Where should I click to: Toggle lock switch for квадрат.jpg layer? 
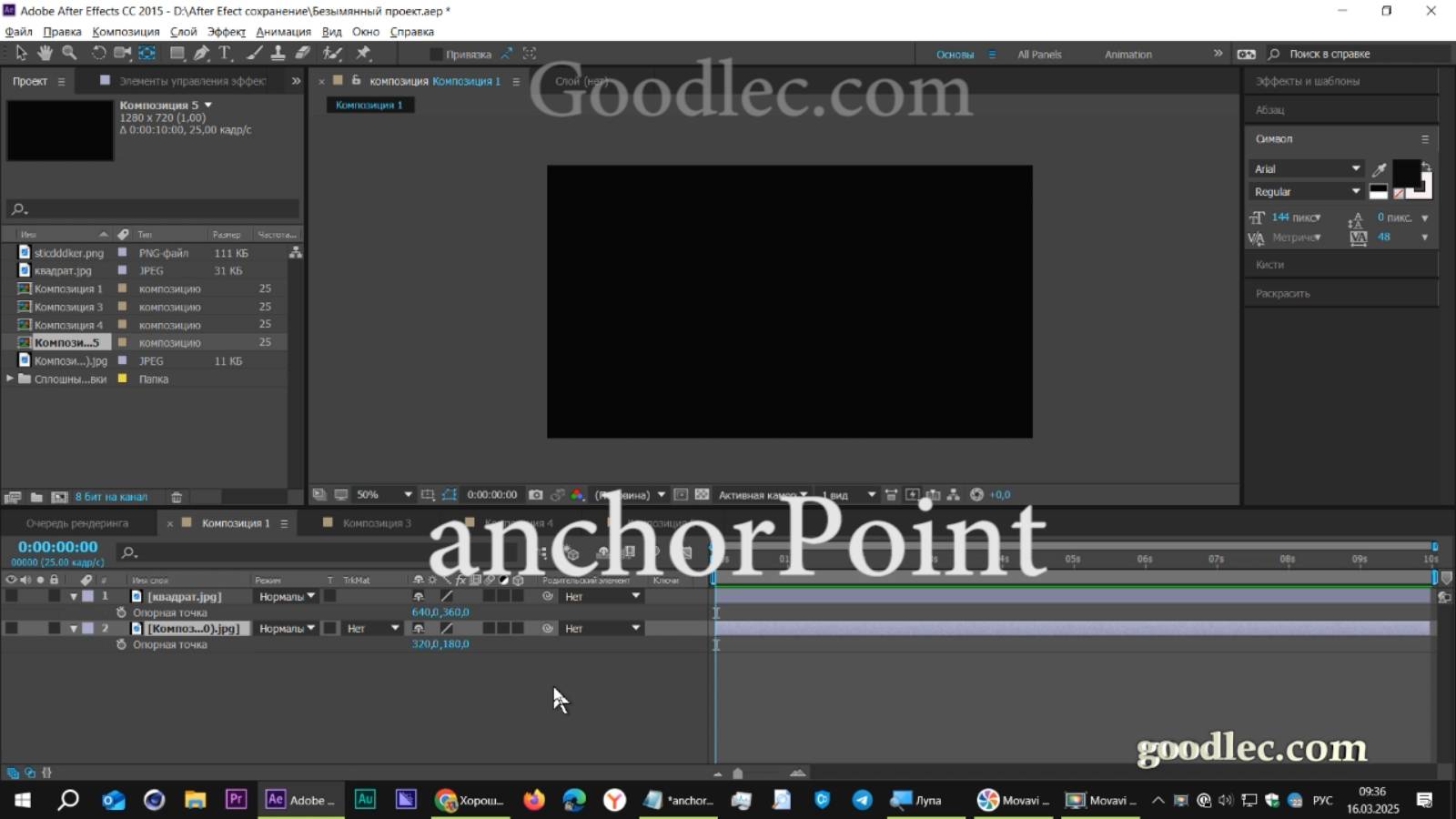point(54,596)
